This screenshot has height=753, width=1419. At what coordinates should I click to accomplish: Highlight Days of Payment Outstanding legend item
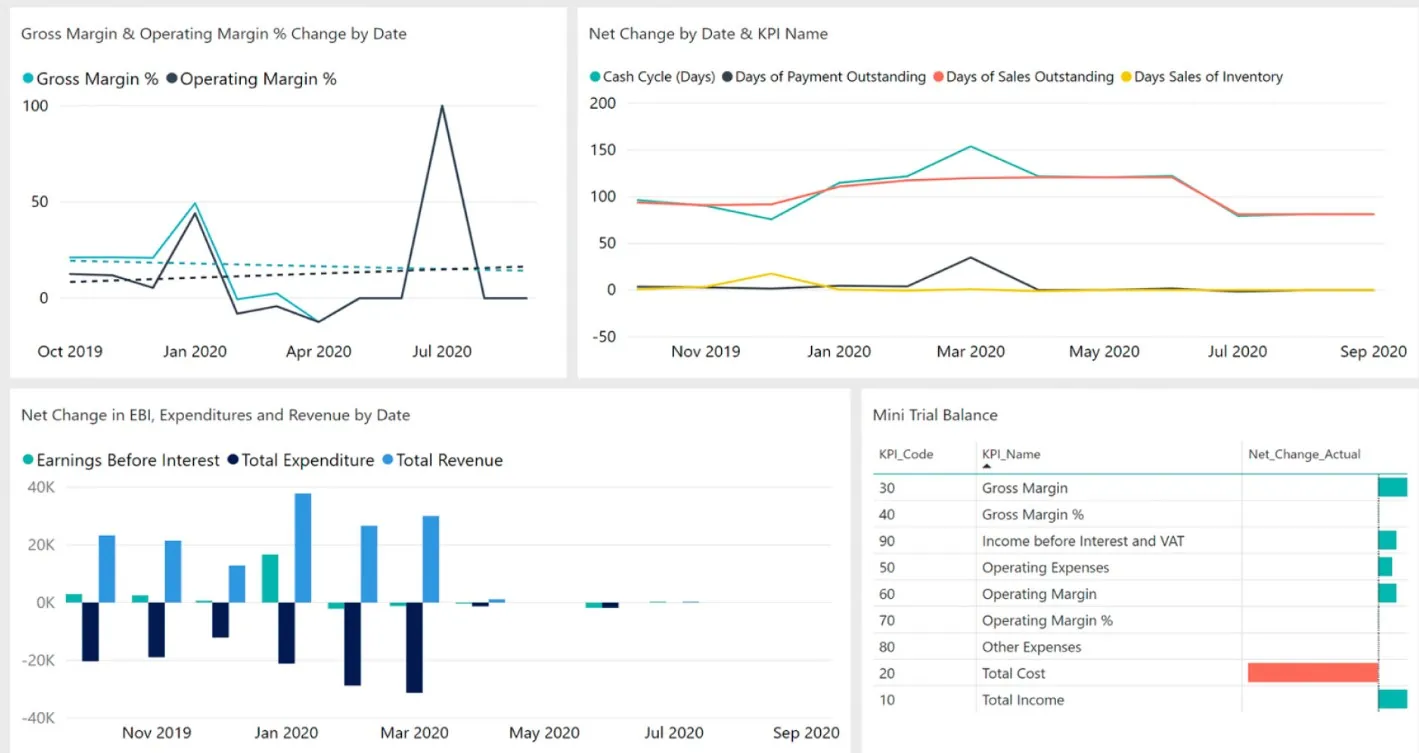click(x=824, y=77)
